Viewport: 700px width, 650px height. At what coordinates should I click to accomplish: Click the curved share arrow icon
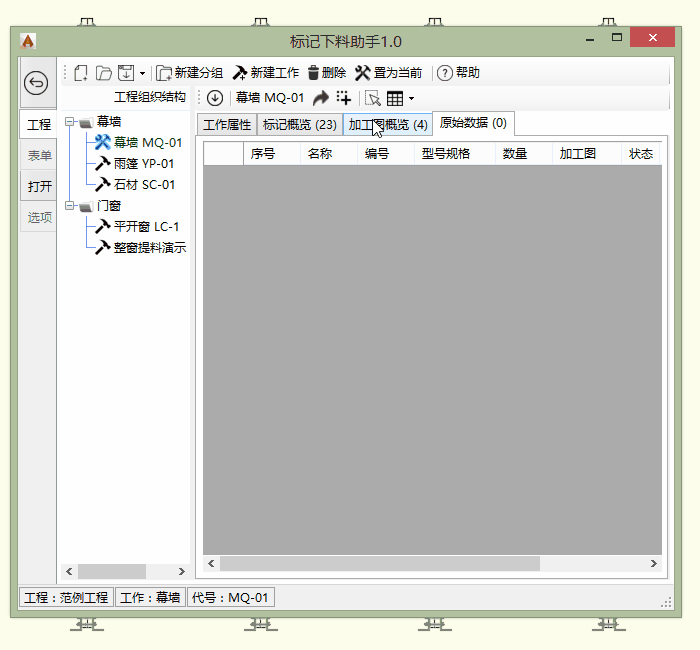(321, 98)
